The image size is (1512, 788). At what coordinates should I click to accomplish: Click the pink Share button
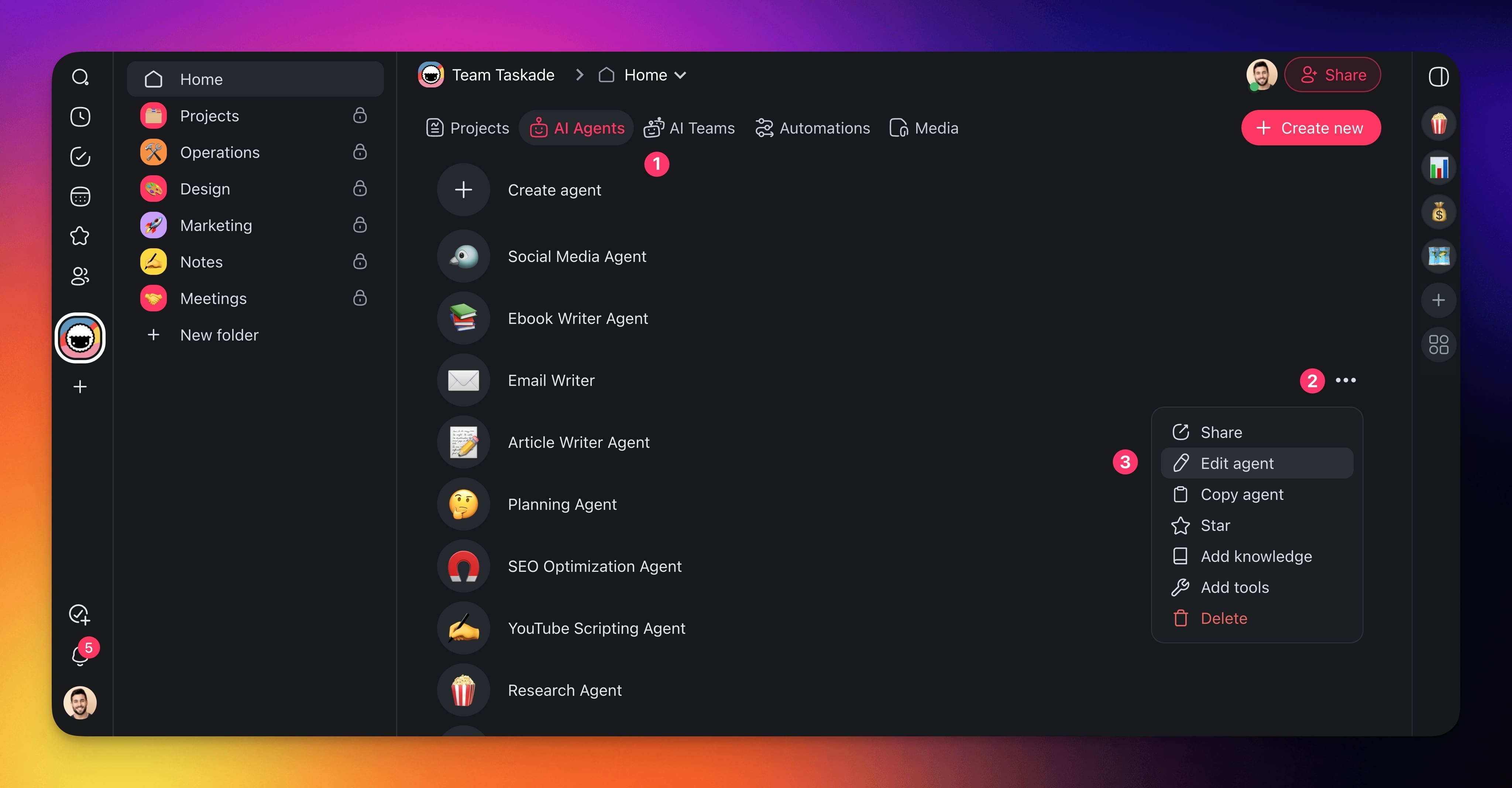tap(1332, 75)
